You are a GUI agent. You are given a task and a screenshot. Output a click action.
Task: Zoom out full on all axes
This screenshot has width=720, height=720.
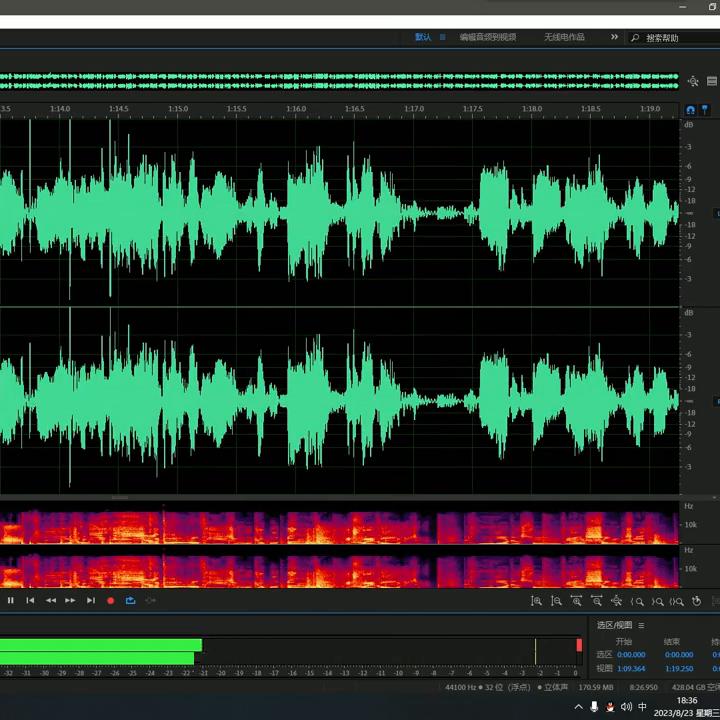[x=616, y=601]
